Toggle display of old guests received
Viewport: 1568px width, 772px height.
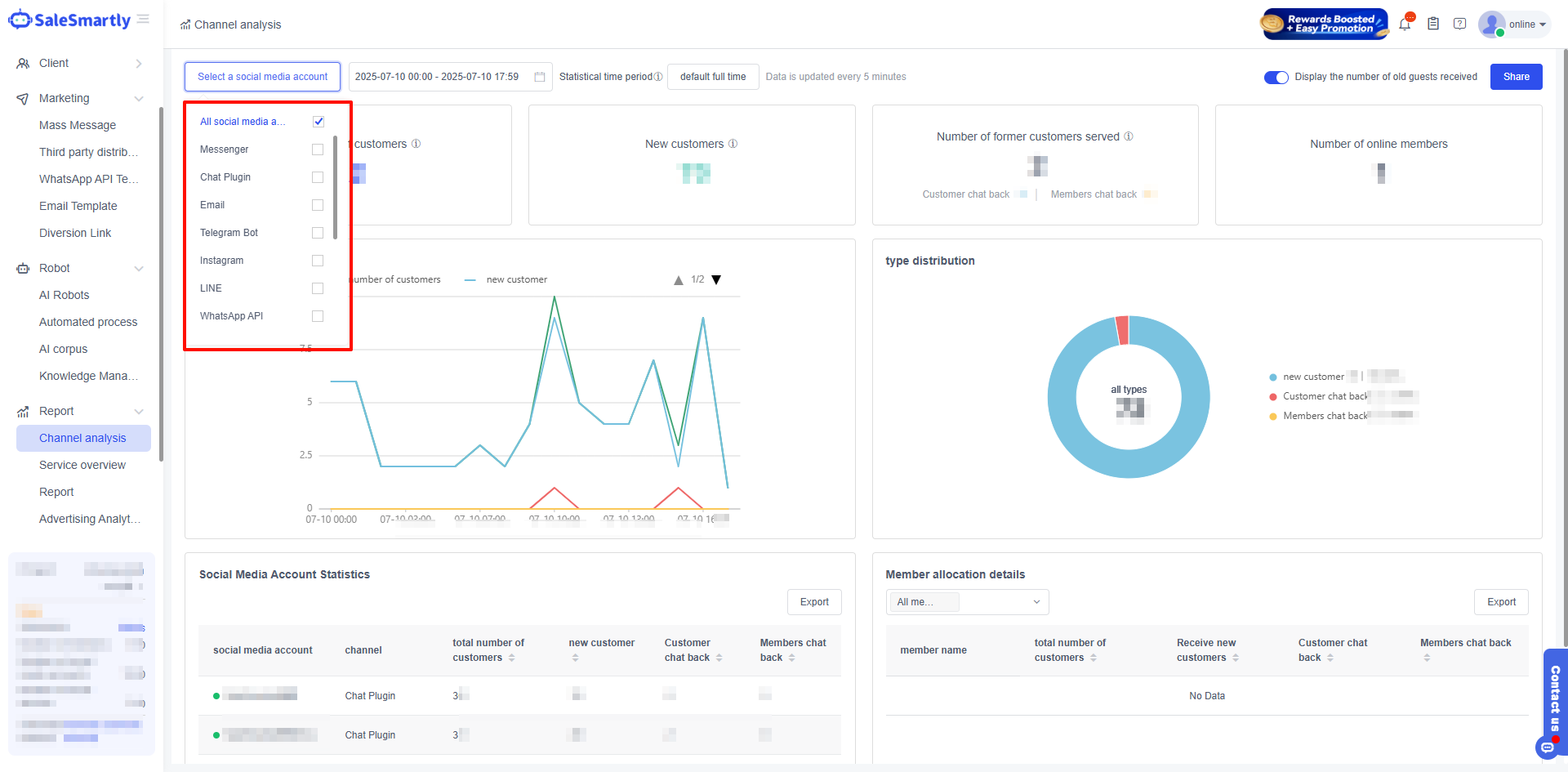pyautogui.click(x=1276, y=77)
